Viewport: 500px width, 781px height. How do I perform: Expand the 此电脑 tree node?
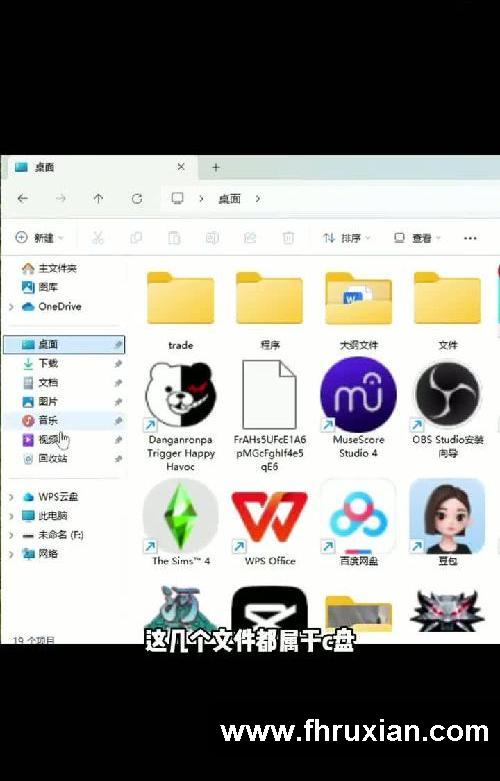click(11, 516)
